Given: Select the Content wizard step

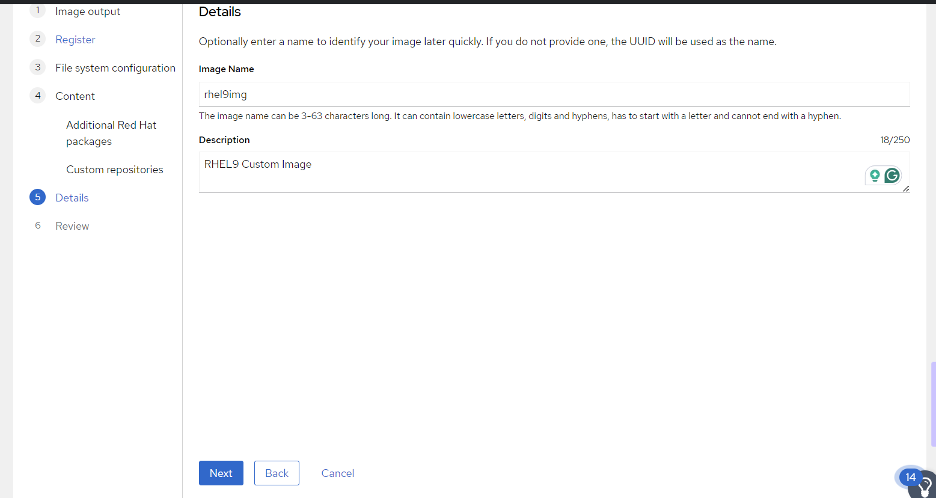Looking at the screenshot, I should click(x=75, y=96).
